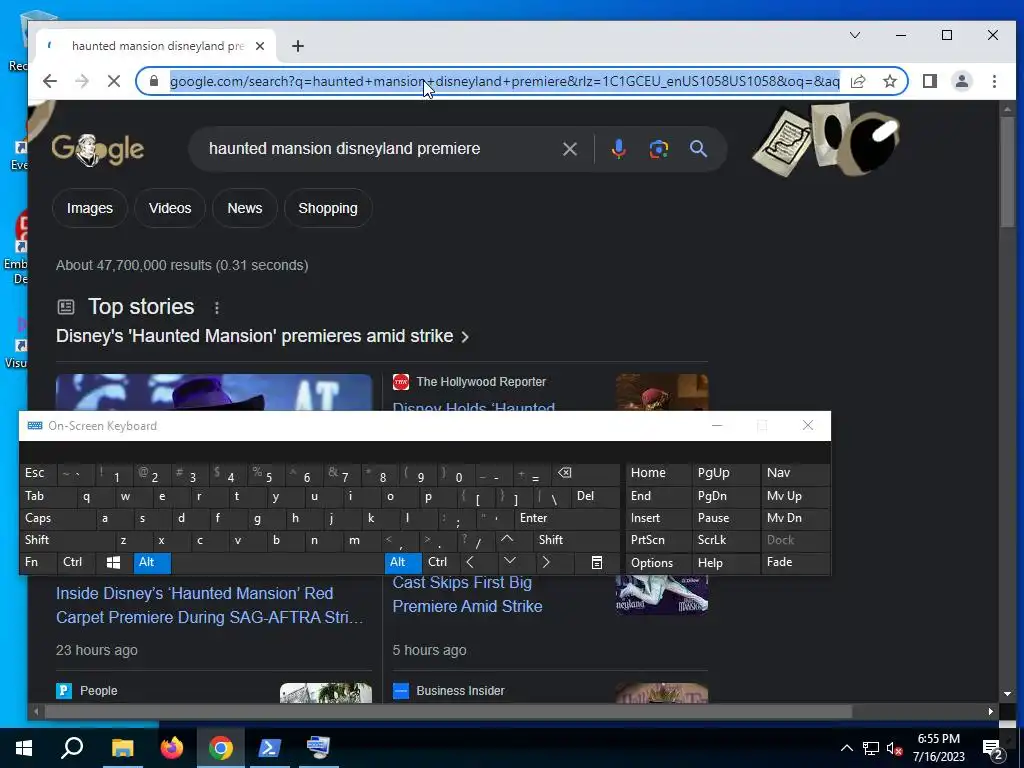The height and width of the screenshot is (768, 1024).
Task: Open Inside Disney's Haunted Mansion Red Carpet article
Action: tap(210, 605)
